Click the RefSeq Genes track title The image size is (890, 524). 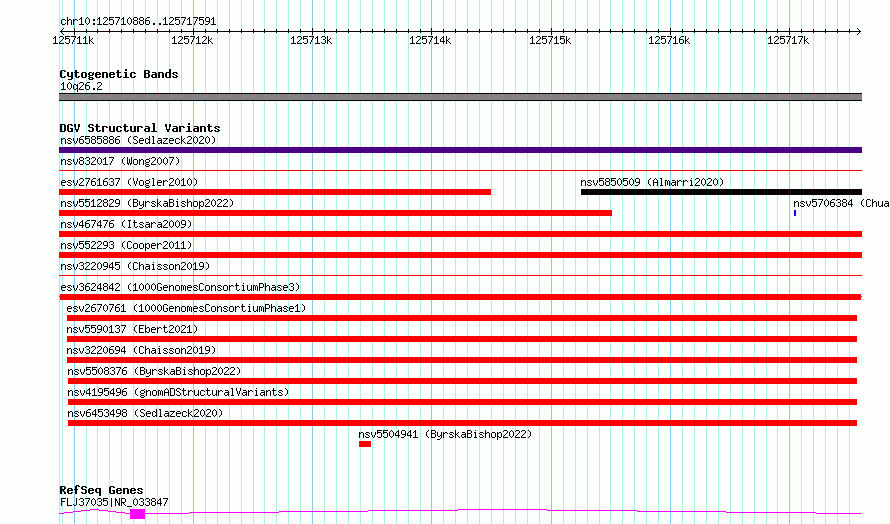point(101,490)
